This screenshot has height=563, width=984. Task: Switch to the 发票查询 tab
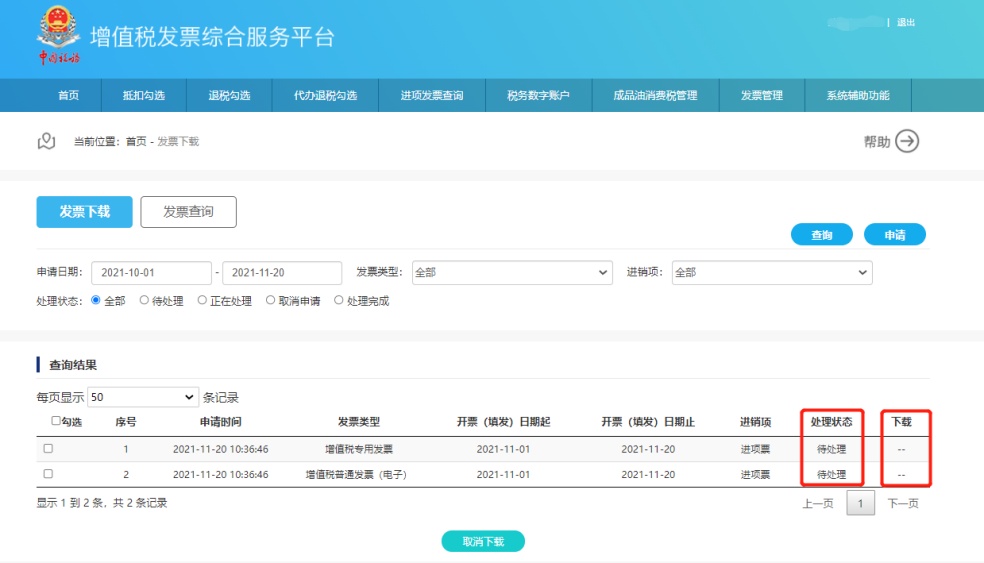click(188, 212)
